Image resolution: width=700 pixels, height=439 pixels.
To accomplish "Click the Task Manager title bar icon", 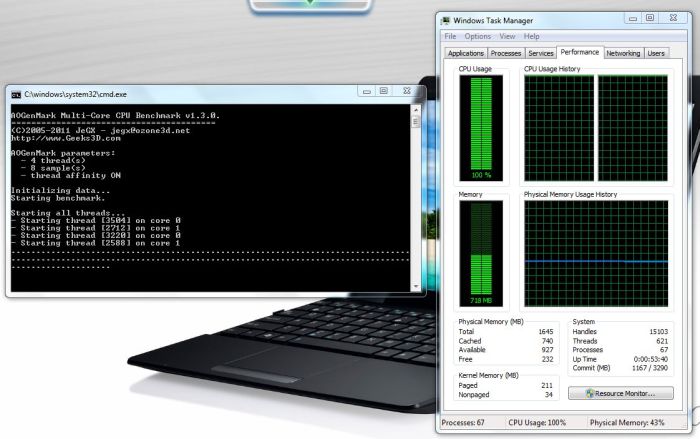I will pos(446,21).
